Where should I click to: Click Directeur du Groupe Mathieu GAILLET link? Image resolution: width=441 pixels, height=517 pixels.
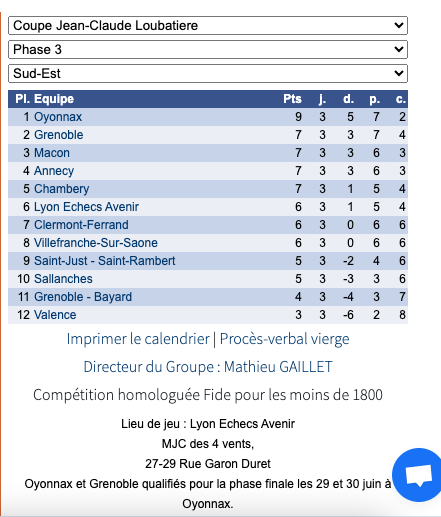[208, 367]
